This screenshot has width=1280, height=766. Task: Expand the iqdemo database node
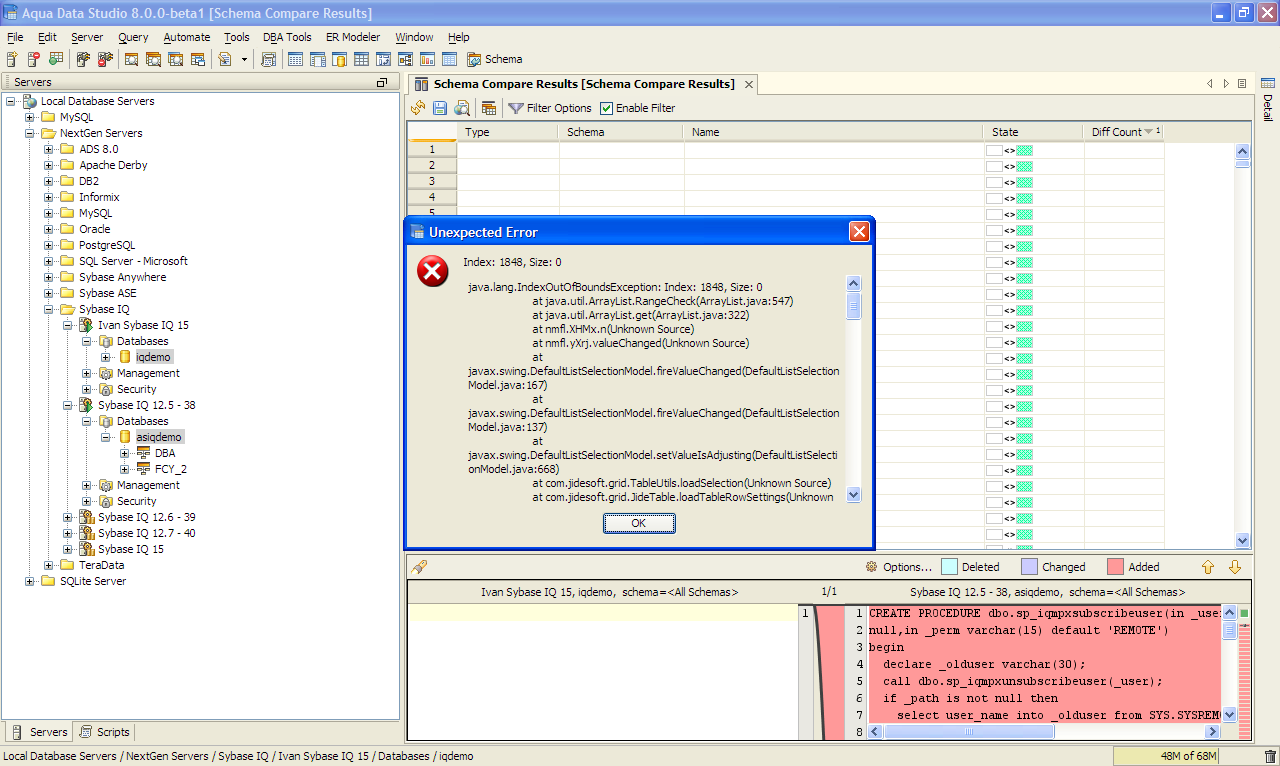click(107, 357)
